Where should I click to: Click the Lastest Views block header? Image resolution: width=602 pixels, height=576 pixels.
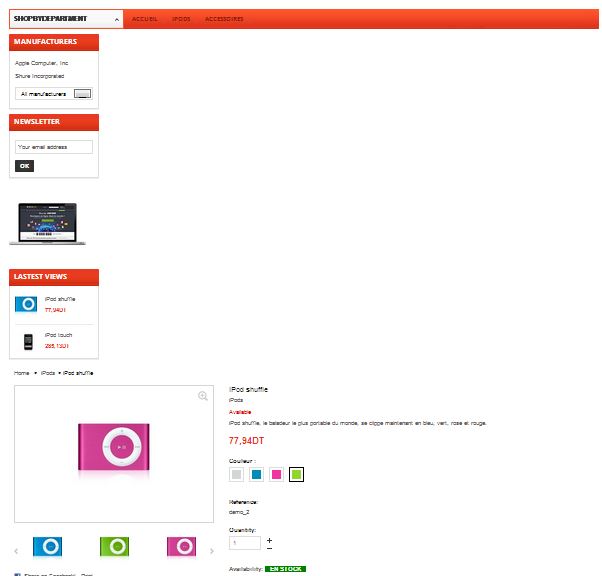54,277
